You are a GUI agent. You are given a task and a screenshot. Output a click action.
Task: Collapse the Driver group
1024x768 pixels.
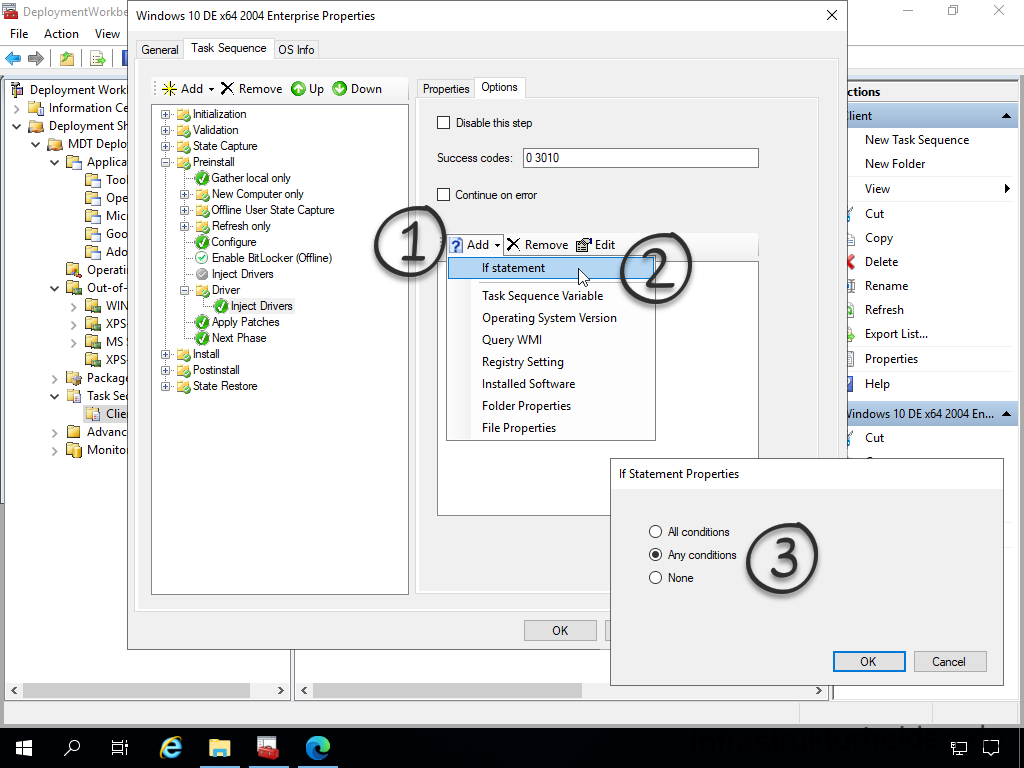point(184,290)
